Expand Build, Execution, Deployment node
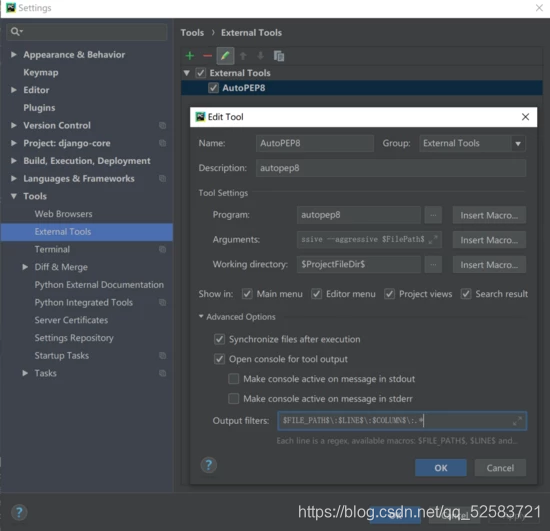Image resolution: width=550 pixels, height=531 pixels. coord(14,161)
